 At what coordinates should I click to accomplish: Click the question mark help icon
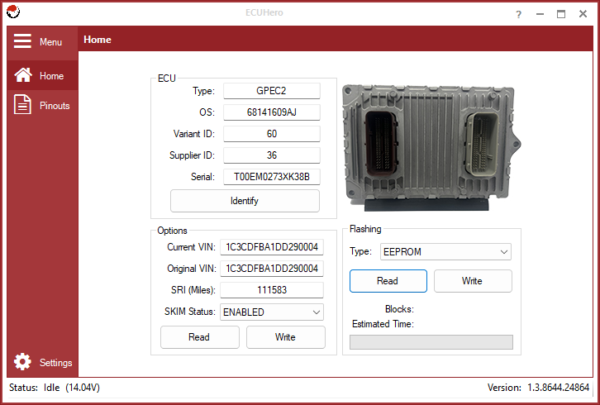(518, 15)
